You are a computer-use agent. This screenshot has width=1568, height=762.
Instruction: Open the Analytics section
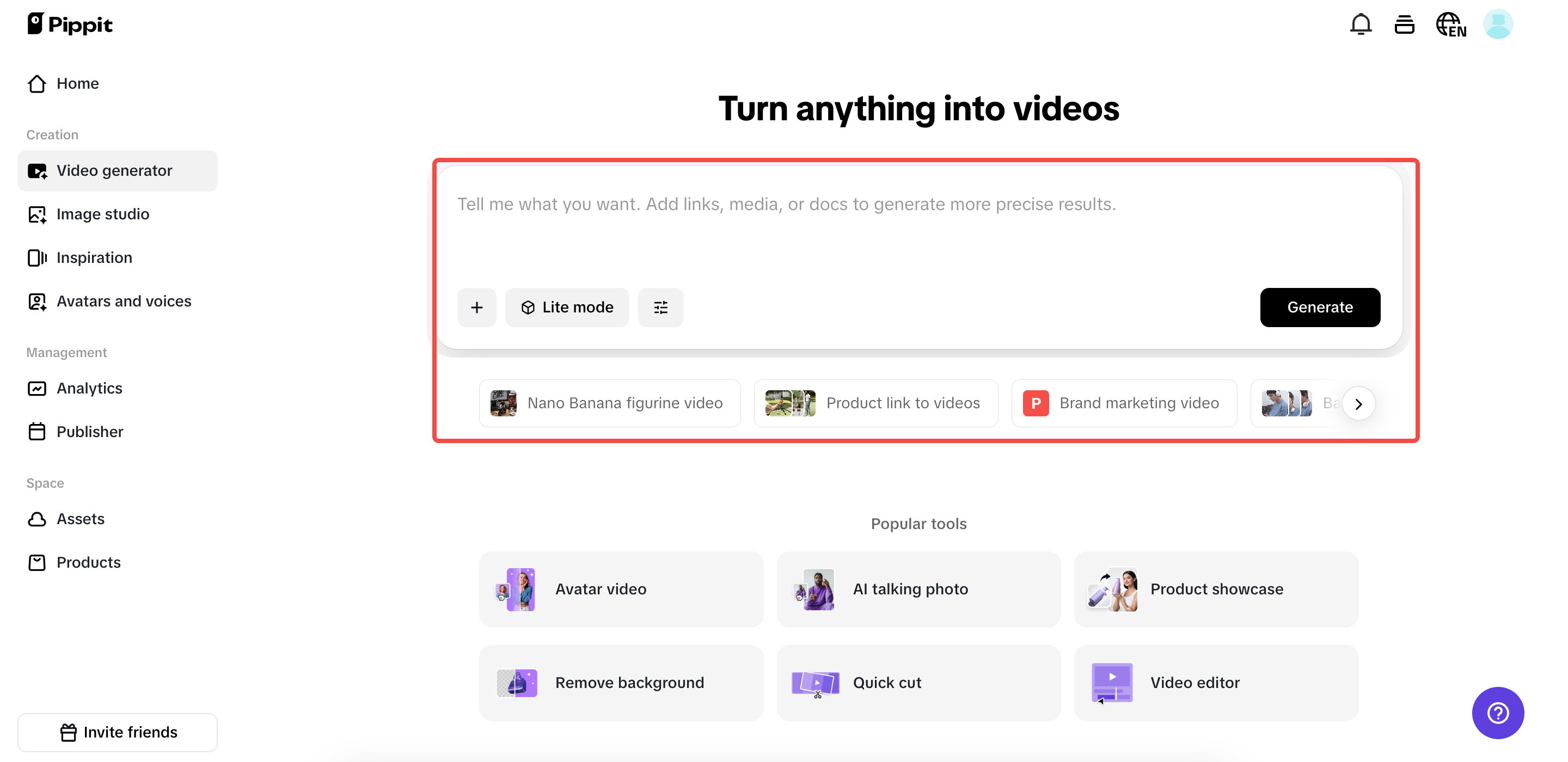(x=89, y=388)
